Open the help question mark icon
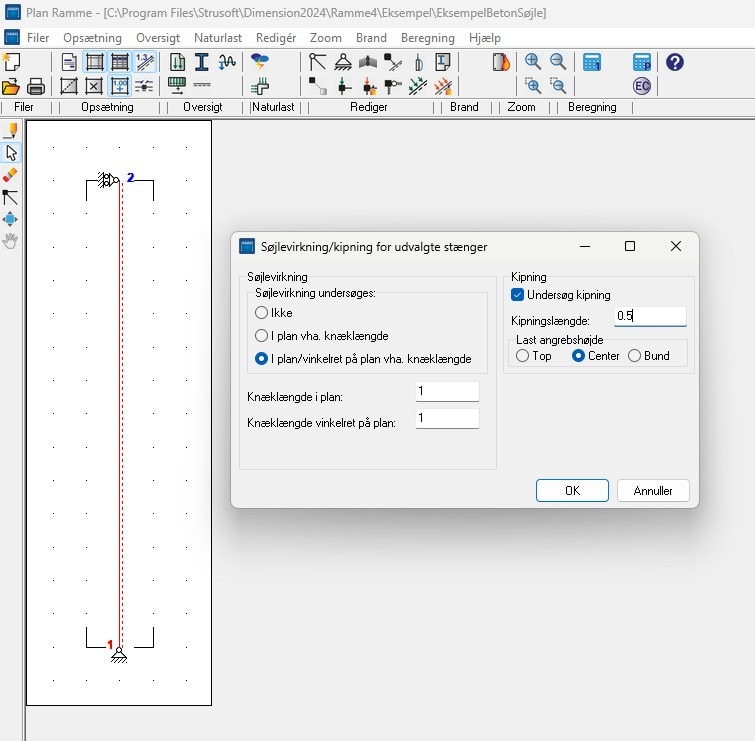 point(675,62)
